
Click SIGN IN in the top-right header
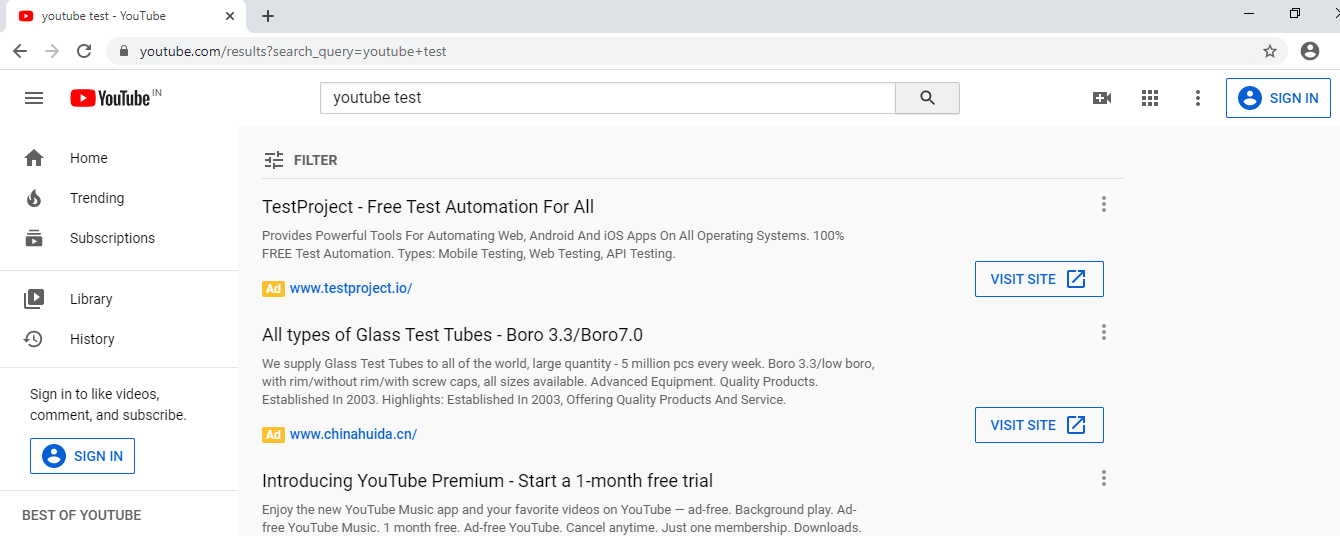click(1278, 98)
